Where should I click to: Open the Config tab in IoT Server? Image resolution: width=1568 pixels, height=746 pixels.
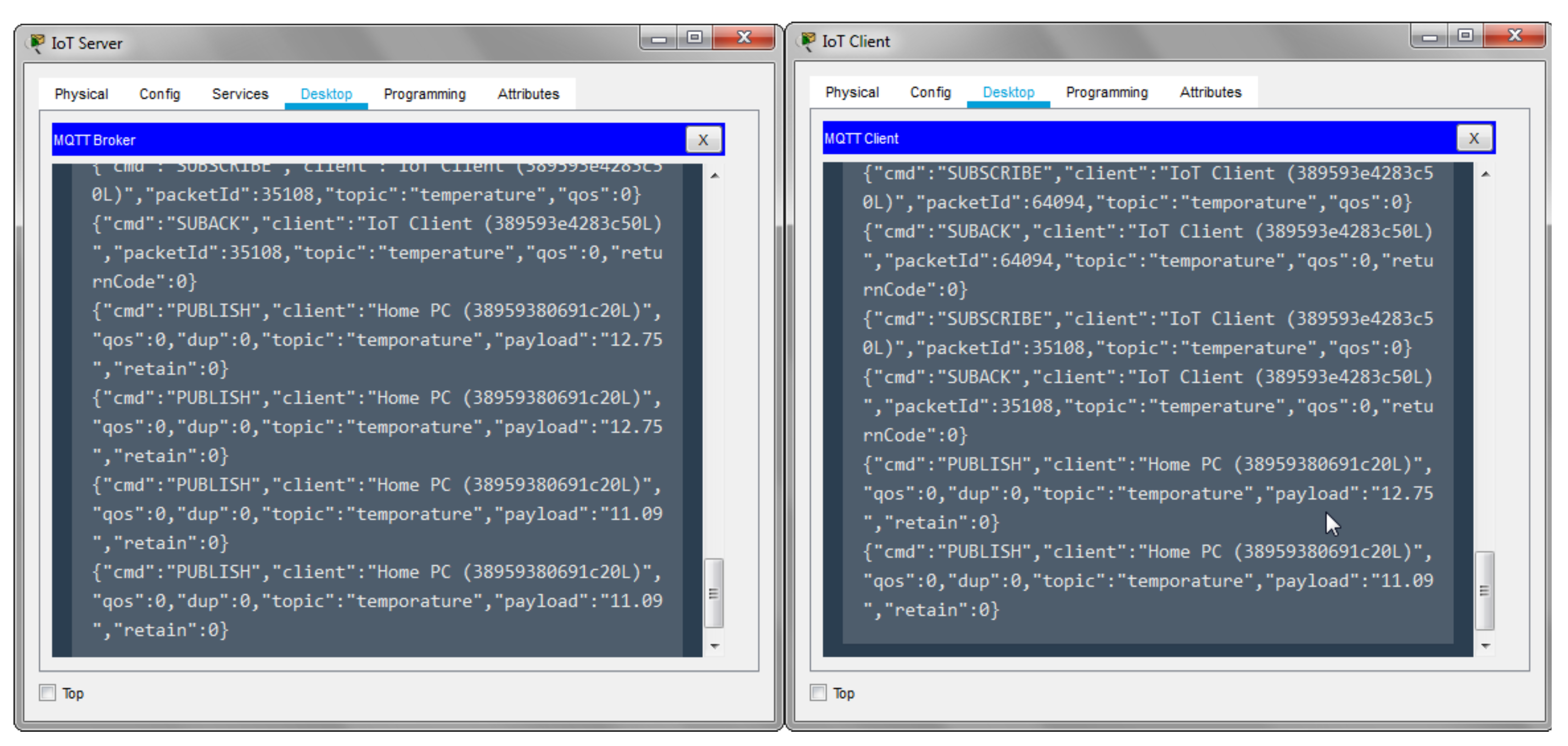[159, 94]
